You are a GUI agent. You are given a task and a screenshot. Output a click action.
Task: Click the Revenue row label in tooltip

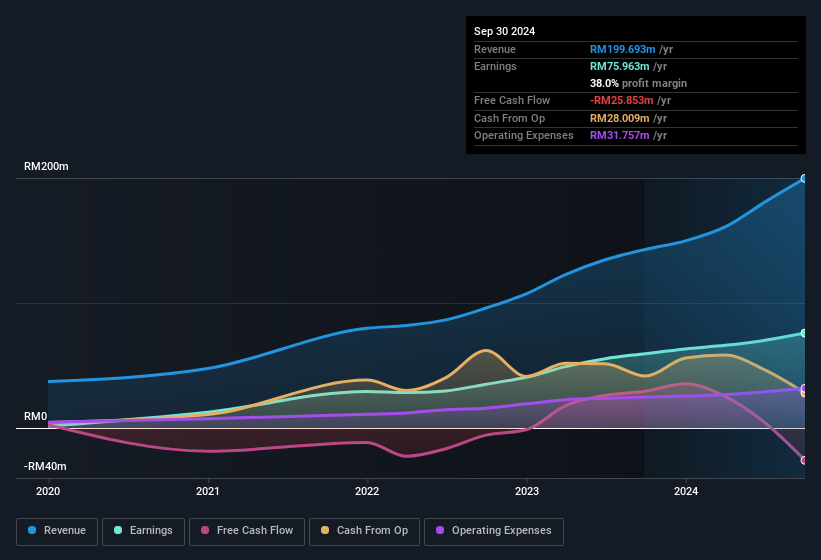pos(495,49)
